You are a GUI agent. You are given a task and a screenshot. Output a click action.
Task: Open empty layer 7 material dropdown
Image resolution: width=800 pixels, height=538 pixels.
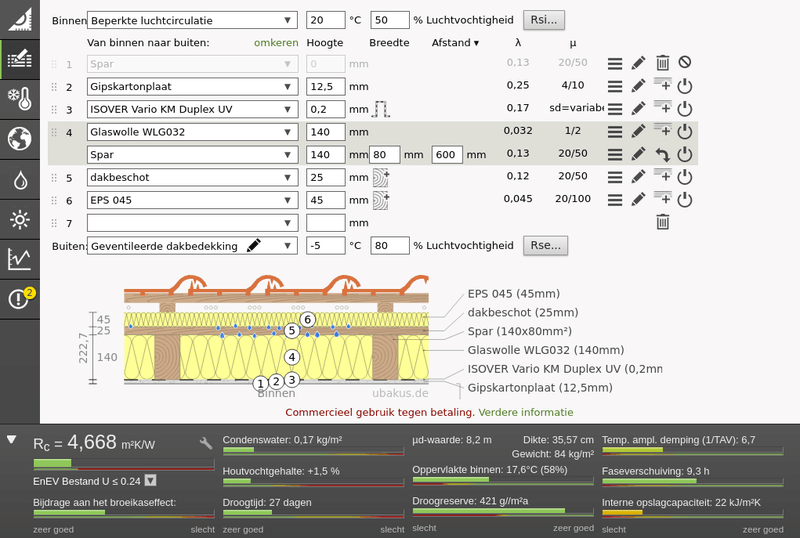click(x=192, y=223)
